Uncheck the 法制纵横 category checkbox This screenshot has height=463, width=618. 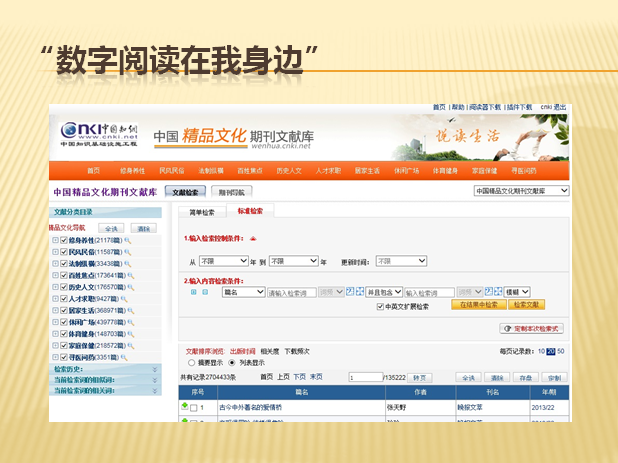64,263
